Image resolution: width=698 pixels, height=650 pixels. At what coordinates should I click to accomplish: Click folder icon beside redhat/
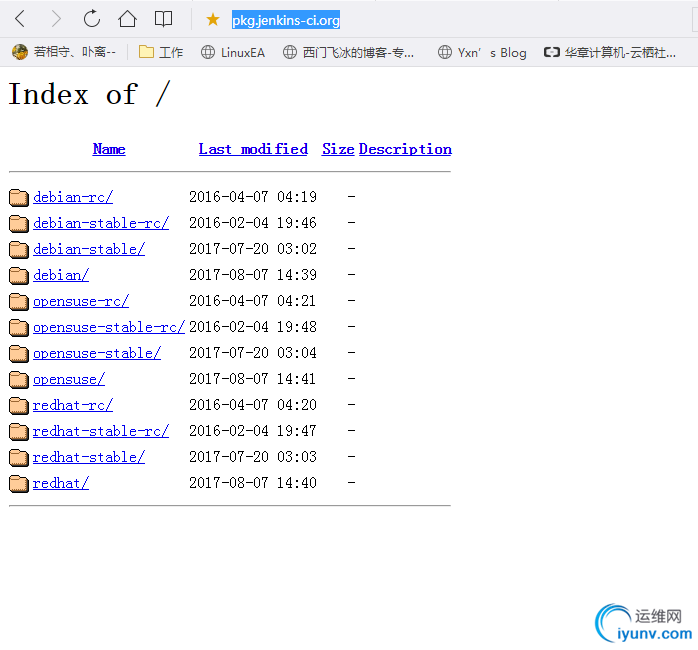(19, 484)
